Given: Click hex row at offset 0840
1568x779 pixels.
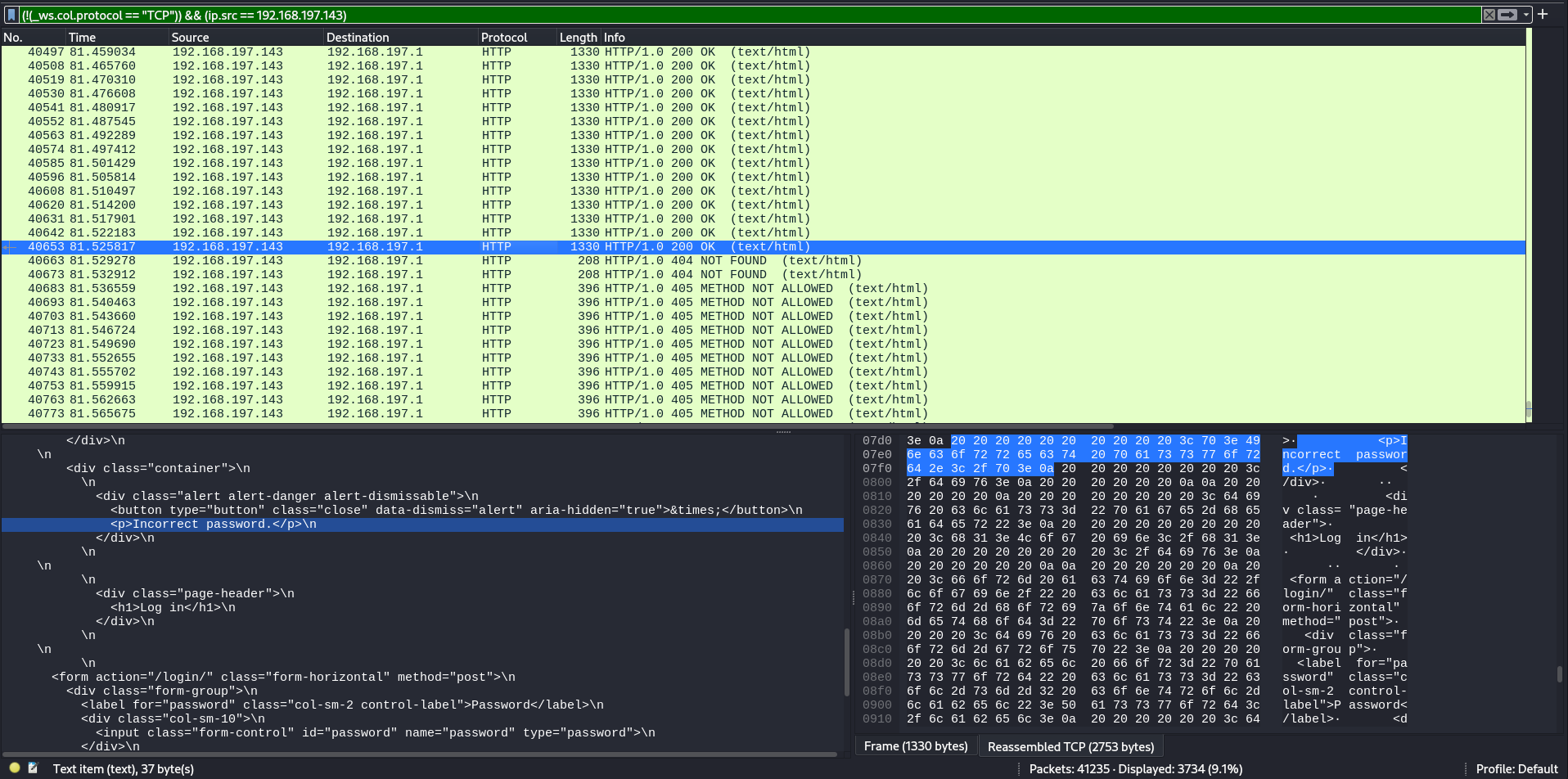Looking at the screenshot, I should point(1083,538).
